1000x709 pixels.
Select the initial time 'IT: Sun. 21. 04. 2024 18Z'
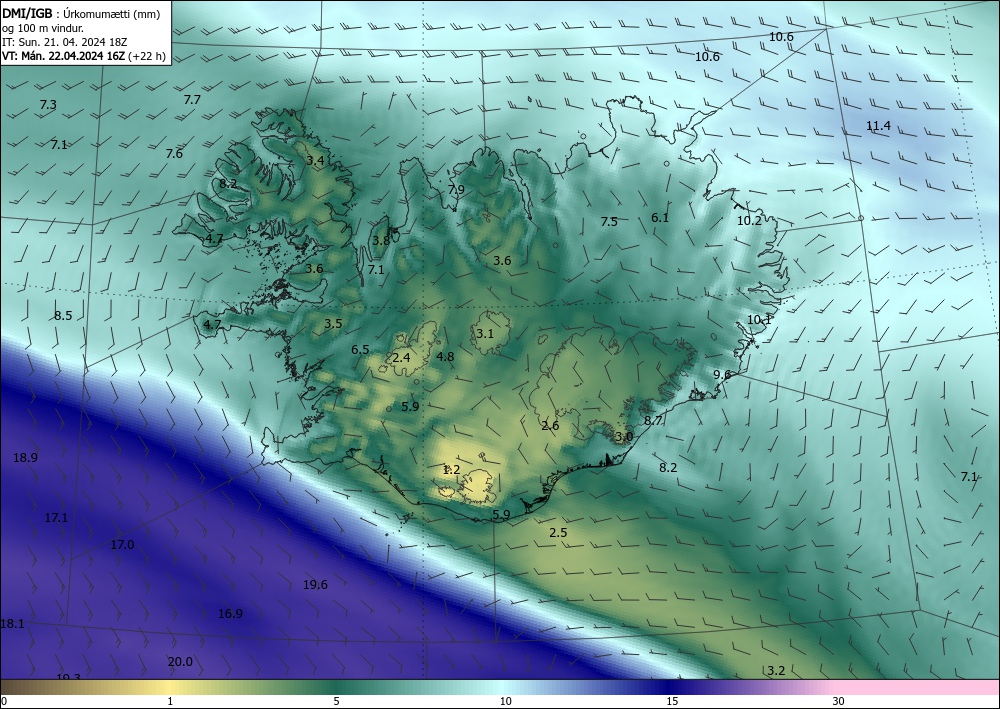[64, 42]
